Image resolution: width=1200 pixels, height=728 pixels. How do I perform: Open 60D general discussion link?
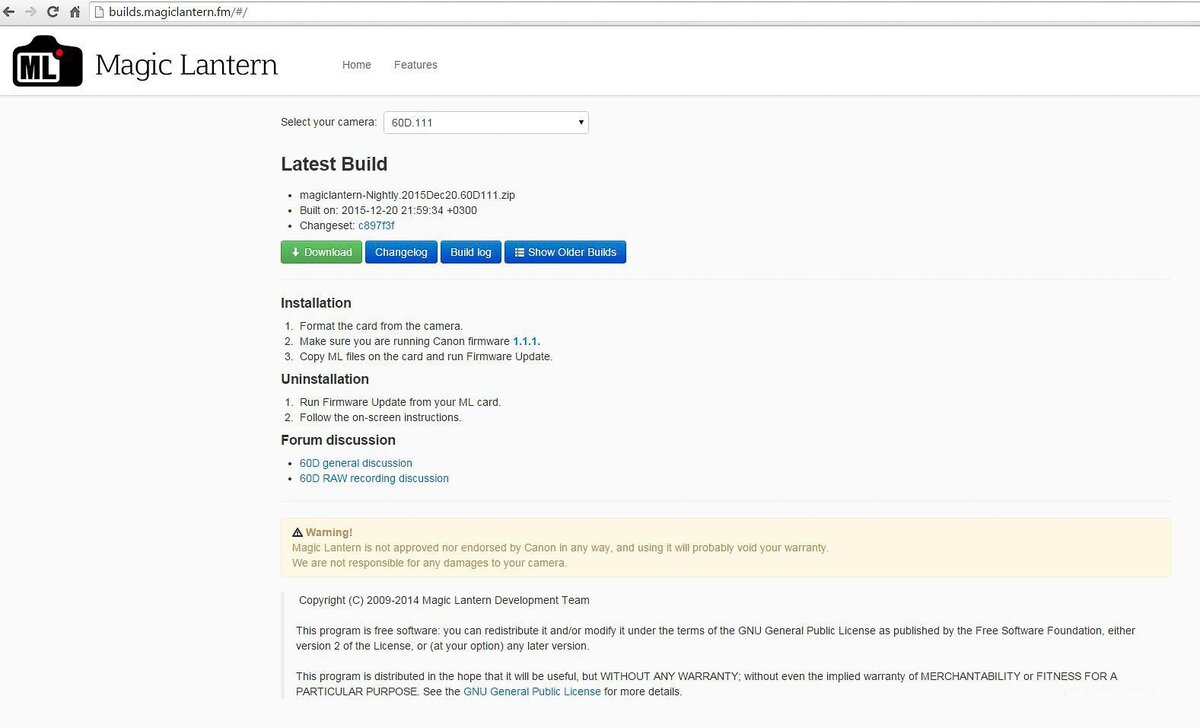point(356,463)
